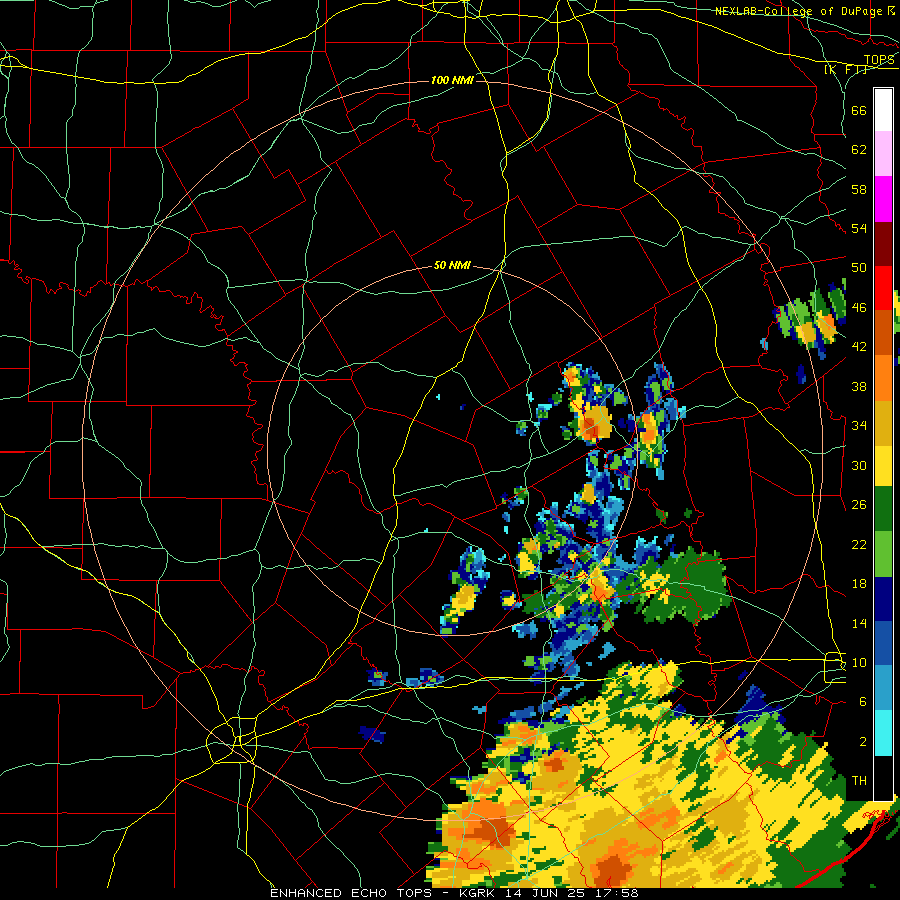Click the 62 value on the legend
Viewport: 900px width, 900px height.
pos(859,150)
